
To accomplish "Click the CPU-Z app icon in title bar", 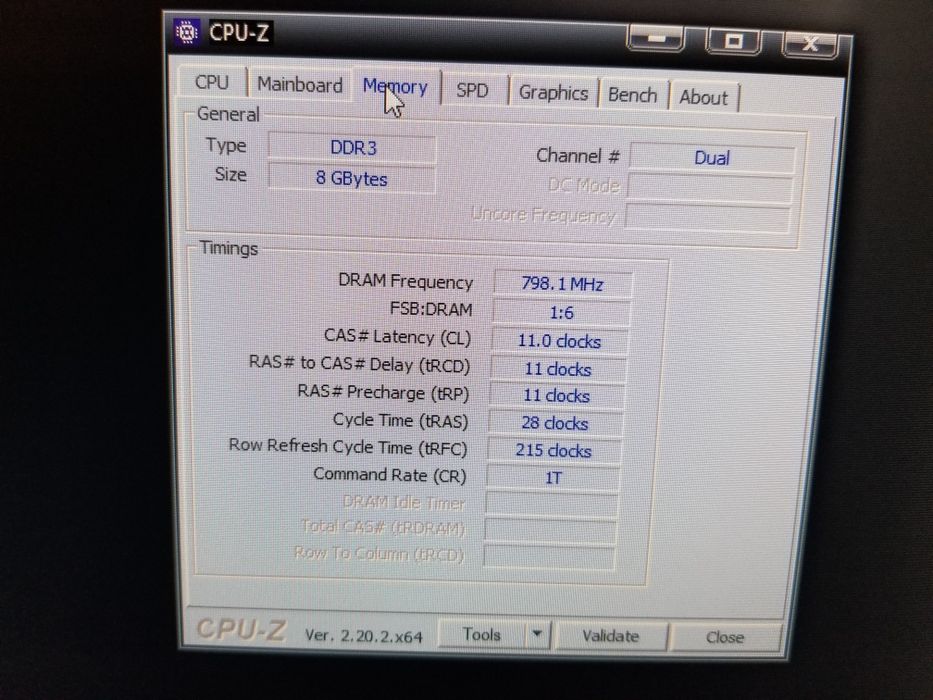I will [x=187, y=32].
